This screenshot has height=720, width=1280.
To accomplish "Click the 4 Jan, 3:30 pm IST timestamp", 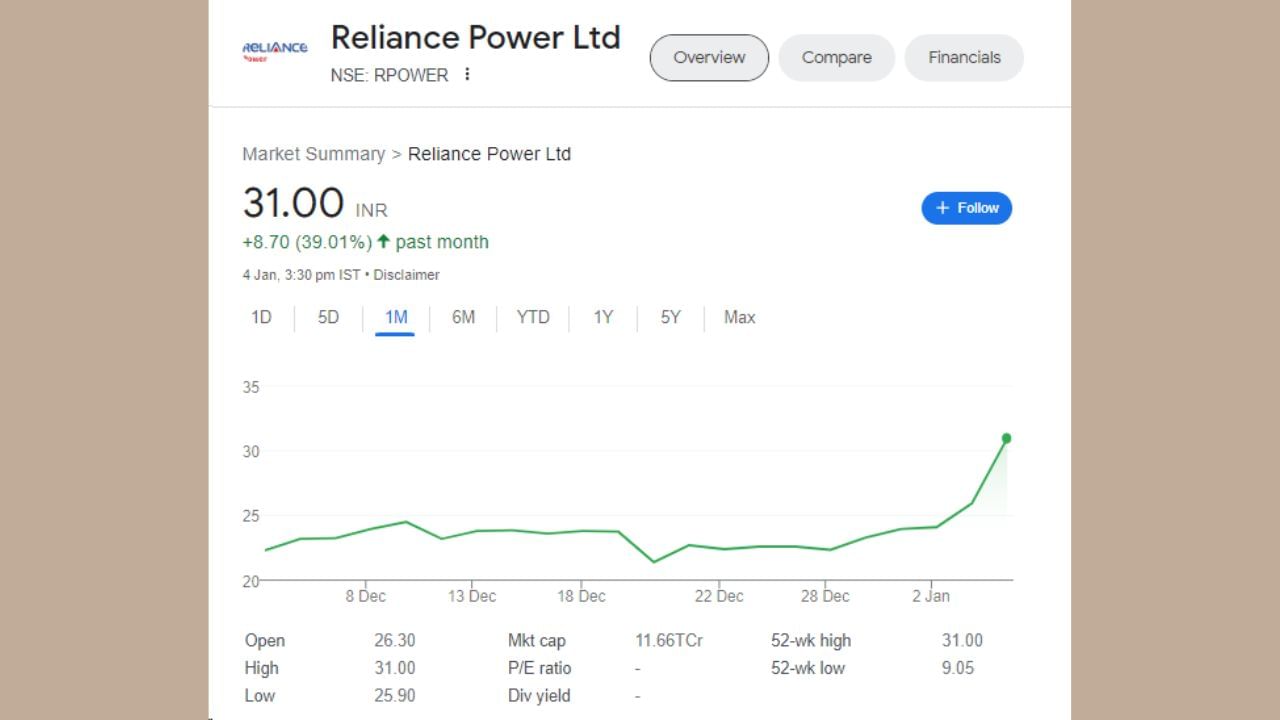I will click(x=302, y=275).
